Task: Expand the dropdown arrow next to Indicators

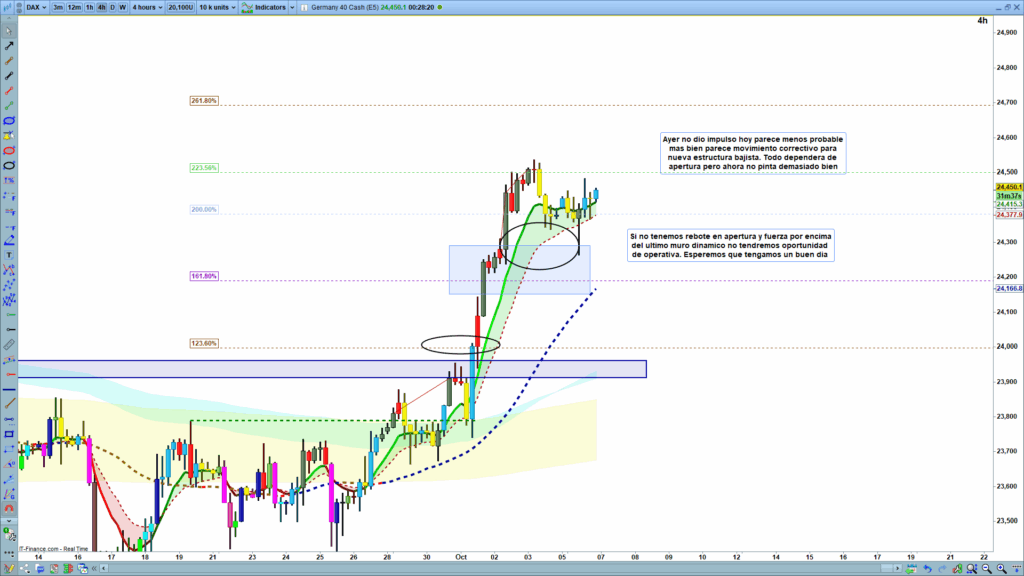Action: point(294,7)
